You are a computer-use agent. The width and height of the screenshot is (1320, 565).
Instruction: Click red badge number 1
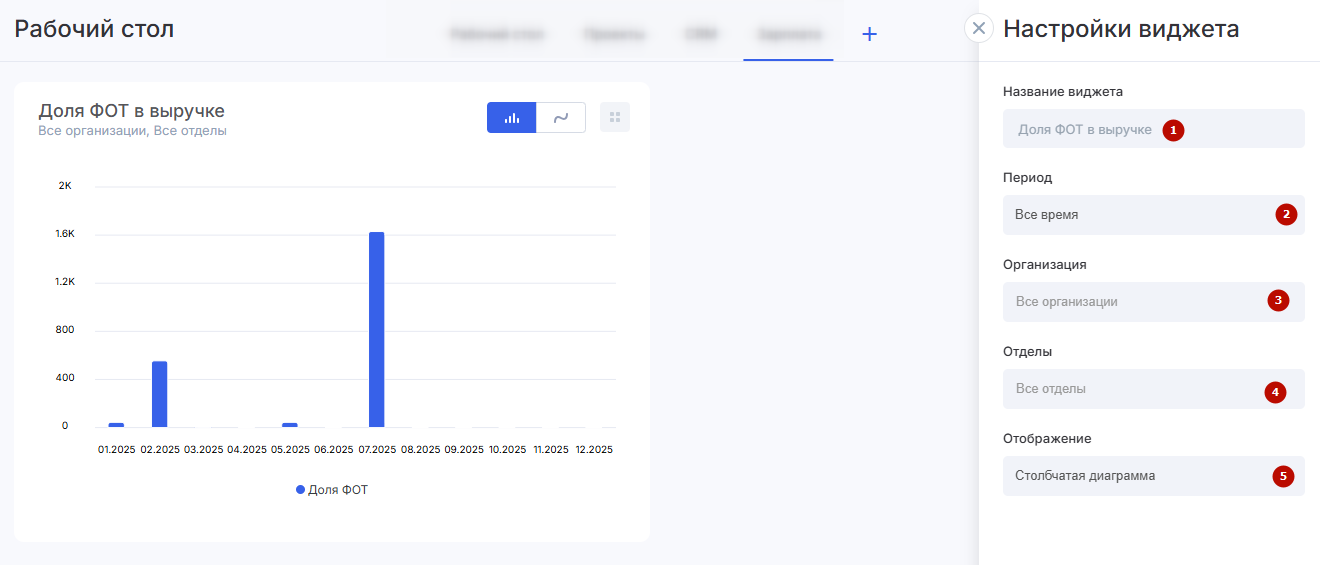point(1173,130)
